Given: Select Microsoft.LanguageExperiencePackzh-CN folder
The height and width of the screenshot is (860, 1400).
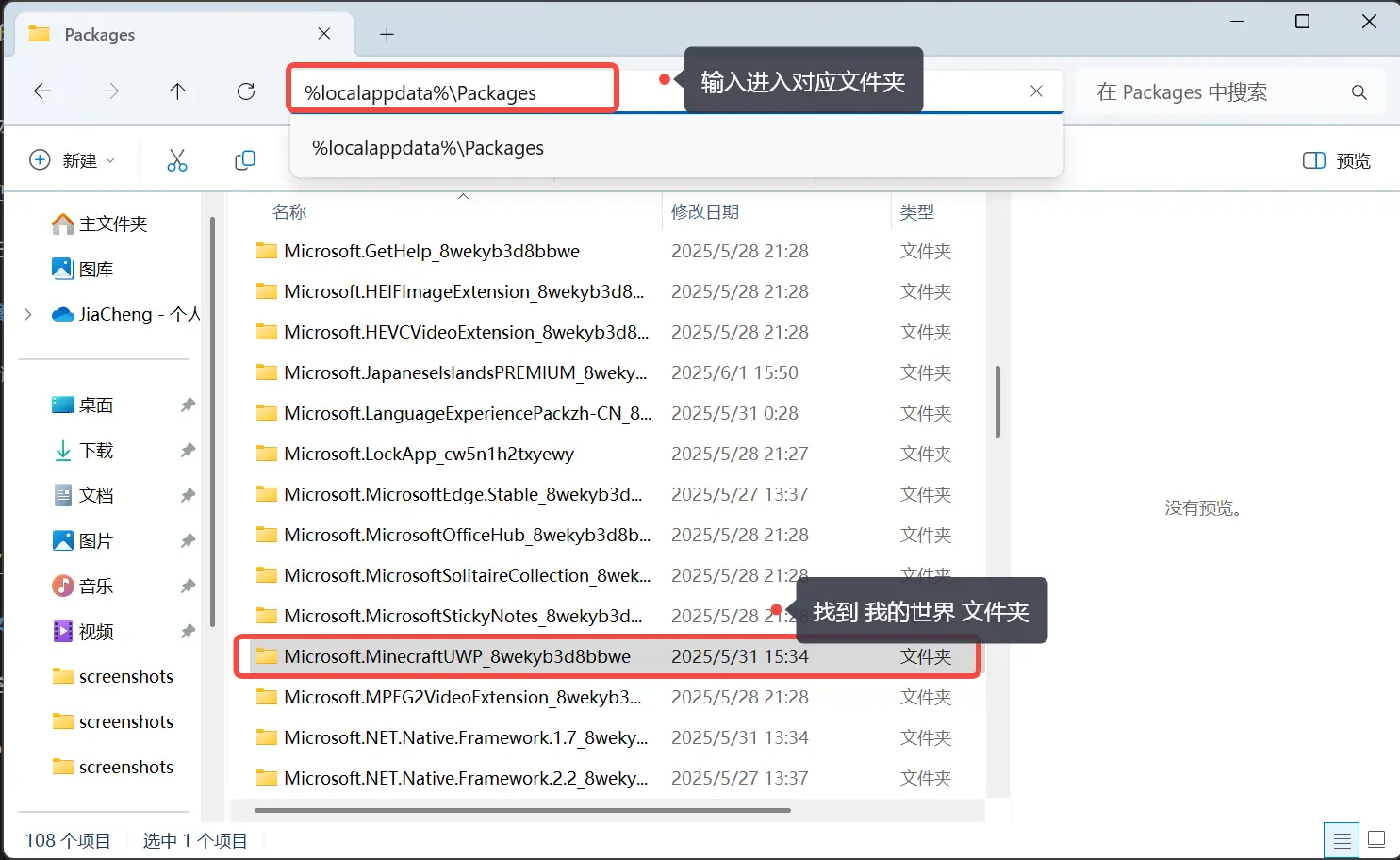Looking at the screenshot, I should 618,413.
